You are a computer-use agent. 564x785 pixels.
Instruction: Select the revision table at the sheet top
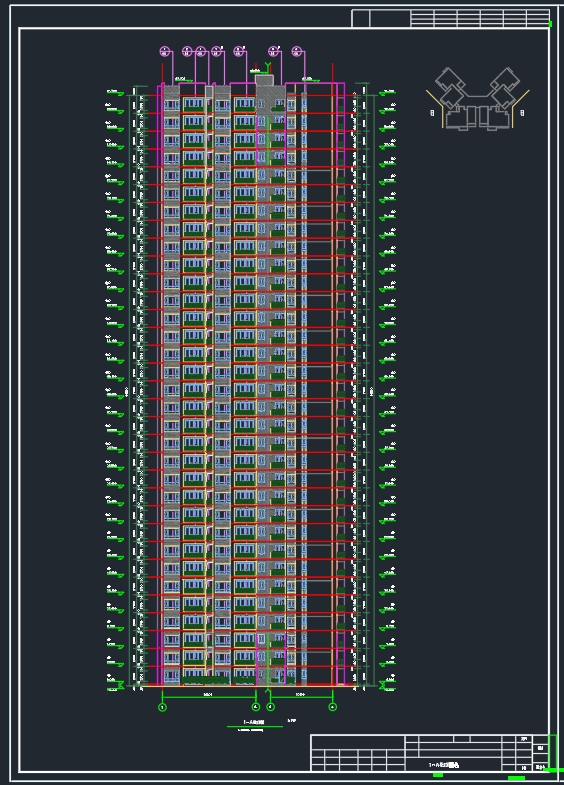450,19
